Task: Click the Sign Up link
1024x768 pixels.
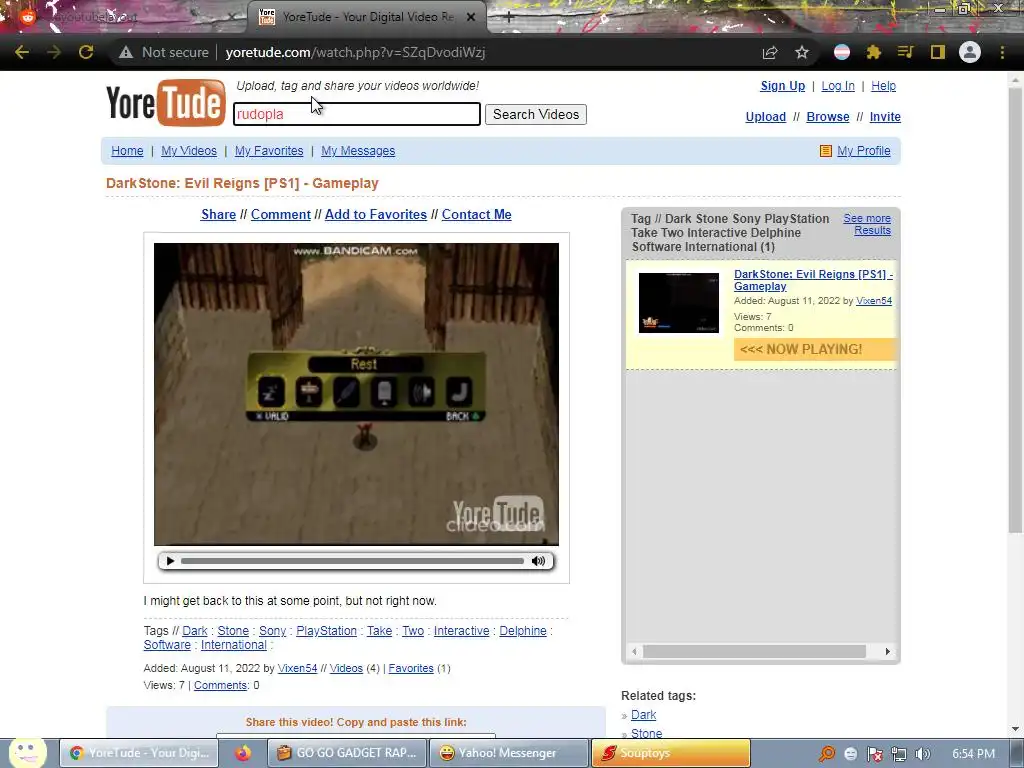Action: click(782, 86)
